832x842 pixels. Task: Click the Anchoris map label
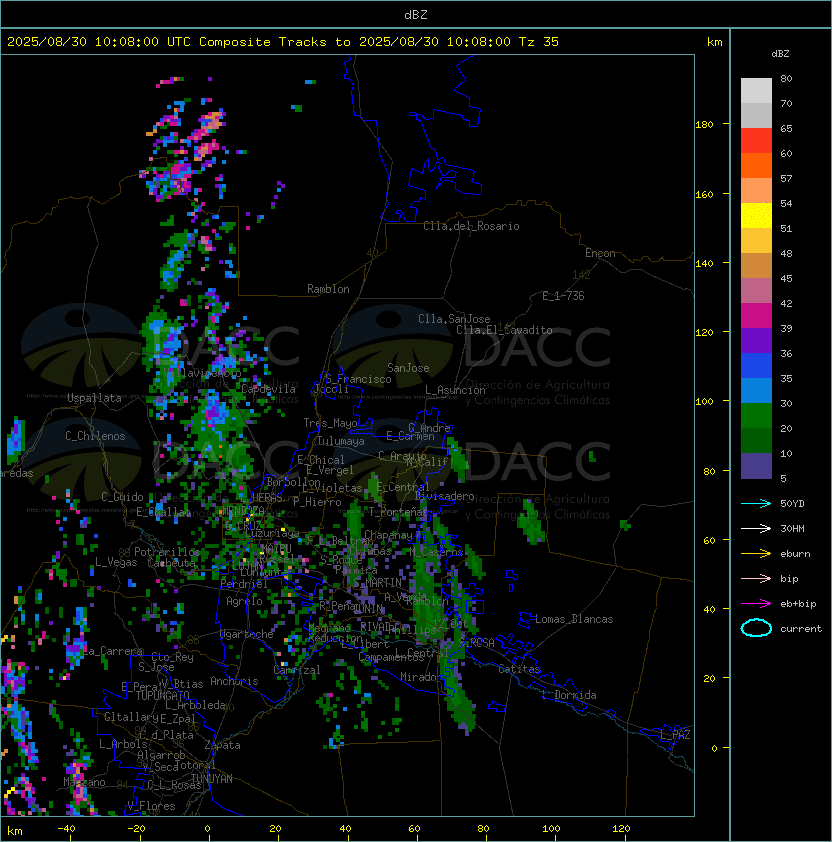(234, 681)
